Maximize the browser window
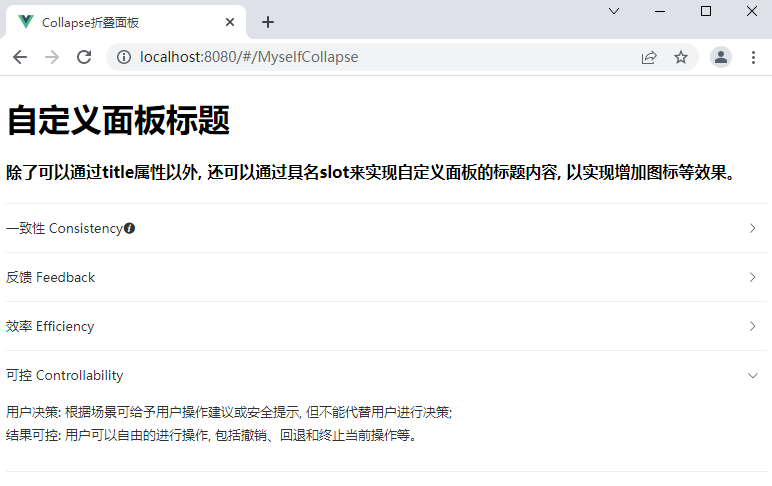Viewport: 772px width, 486px height. point(706,11)
